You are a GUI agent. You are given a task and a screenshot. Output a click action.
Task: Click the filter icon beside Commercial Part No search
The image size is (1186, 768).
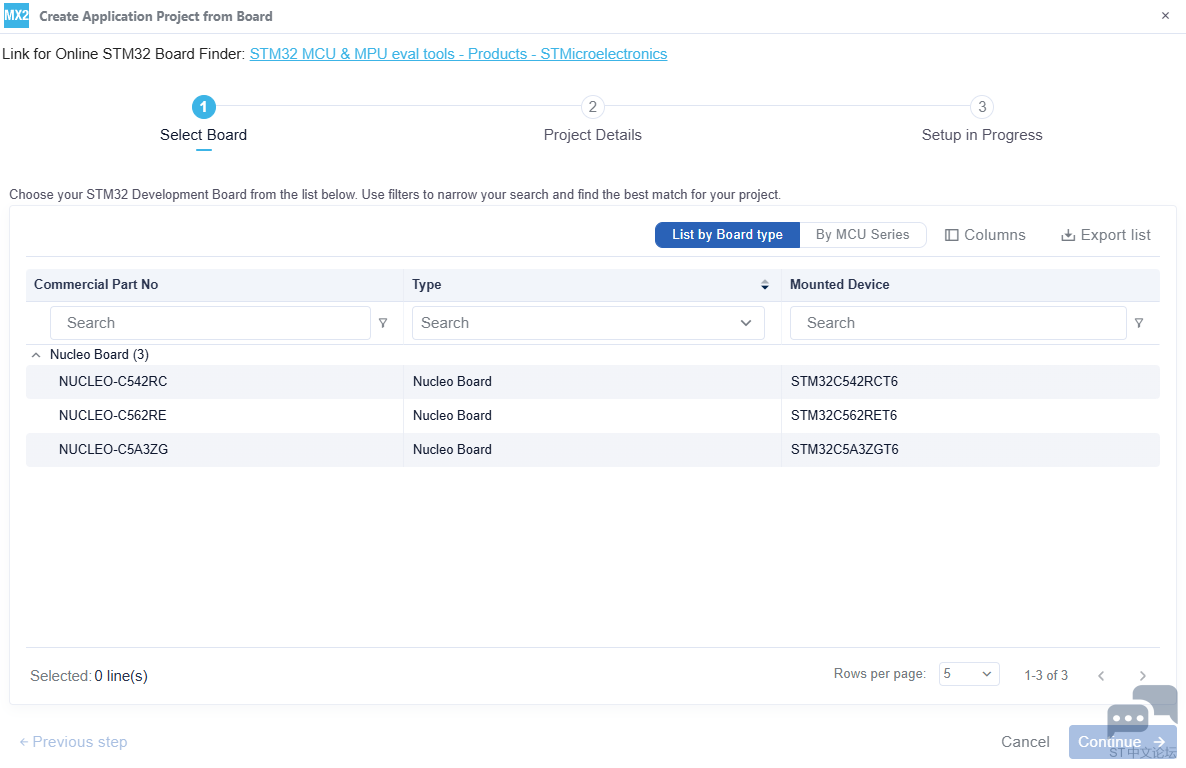click(x=383, y=323)
